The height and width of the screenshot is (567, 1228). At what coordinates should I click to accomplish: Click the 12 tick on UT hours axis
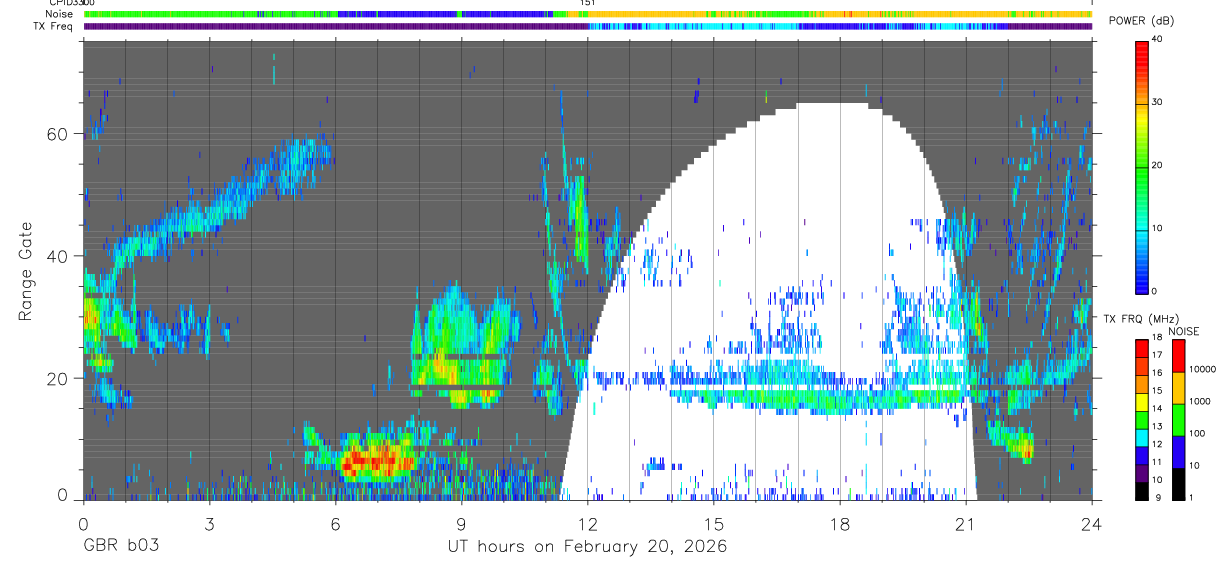587,523
